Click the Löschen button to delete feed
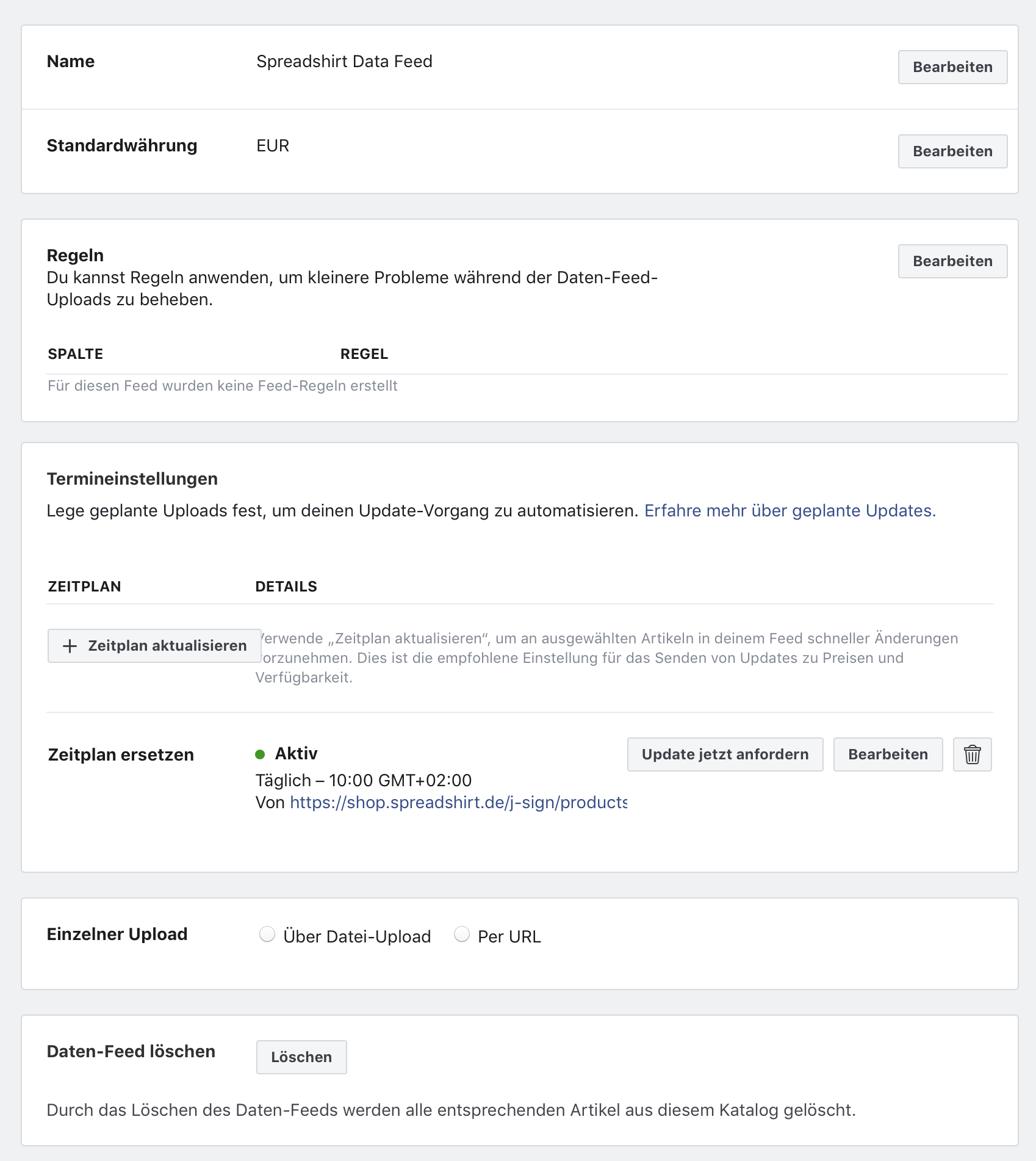The width and height of the screenshot is (1036, 1161). (x=301, y=1057)
